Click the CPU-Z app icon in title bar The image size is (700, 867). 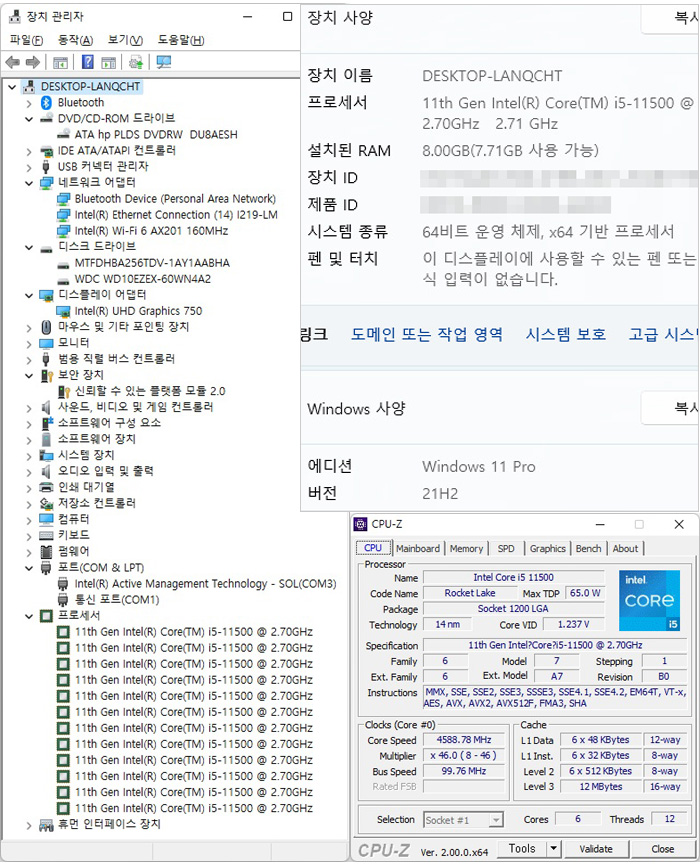click(x=361, y=524)
